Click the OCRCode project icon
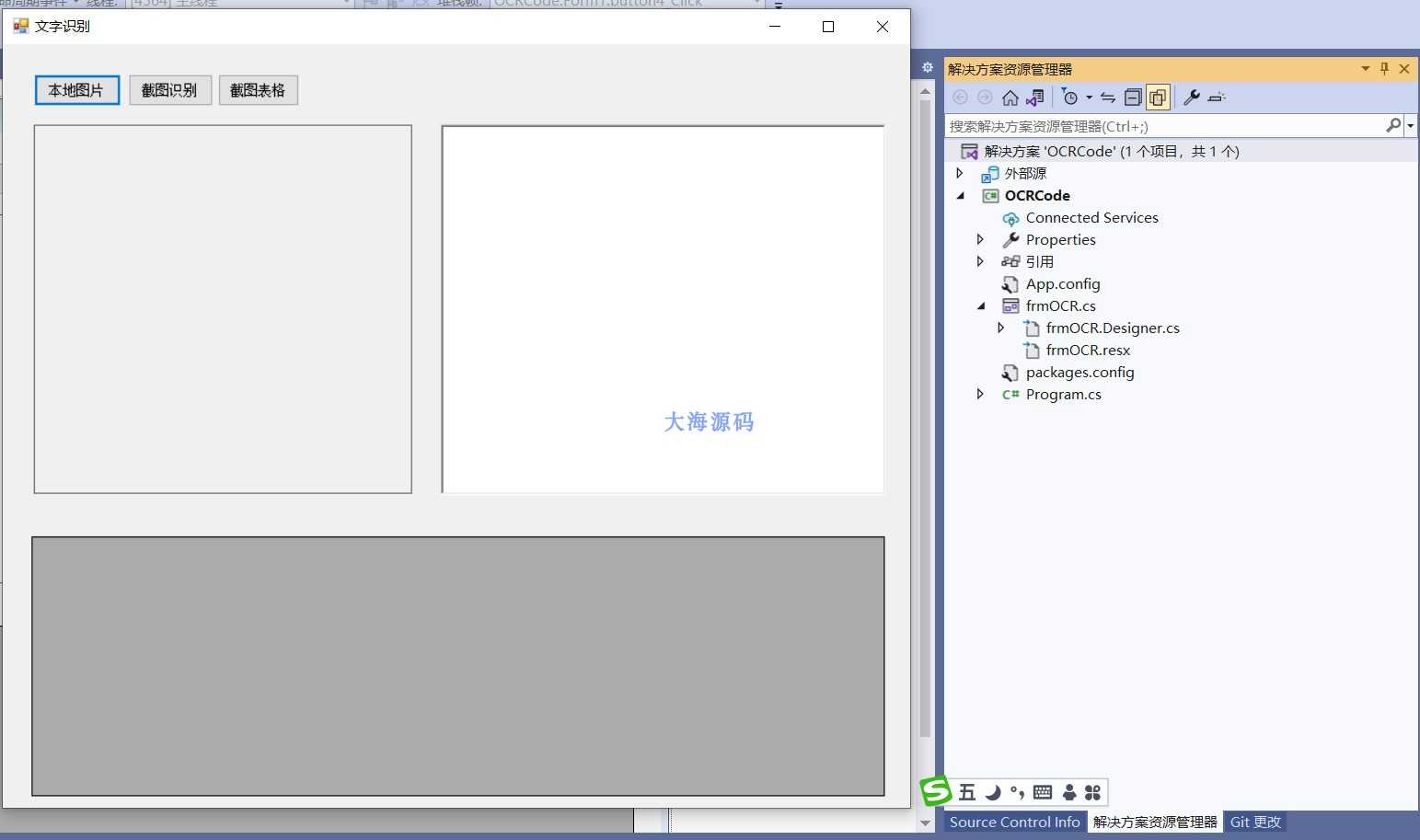This screenshot has width=1420, height=840. 990,195
